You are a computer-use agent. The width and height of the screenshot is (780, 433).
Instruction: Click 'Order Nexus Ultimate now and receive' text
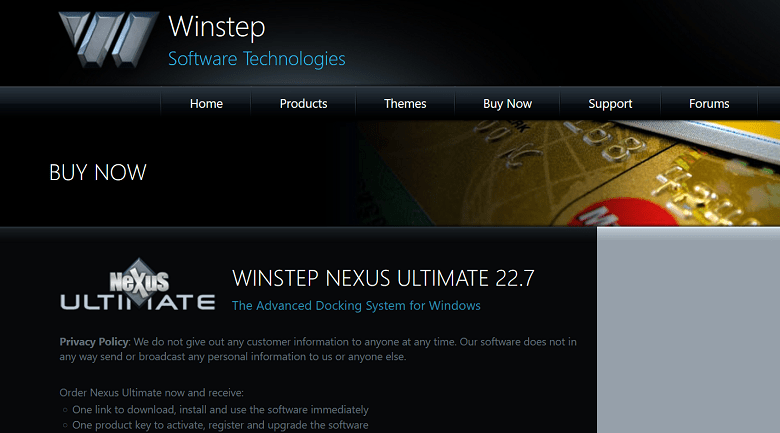click(x=152, y=393)
